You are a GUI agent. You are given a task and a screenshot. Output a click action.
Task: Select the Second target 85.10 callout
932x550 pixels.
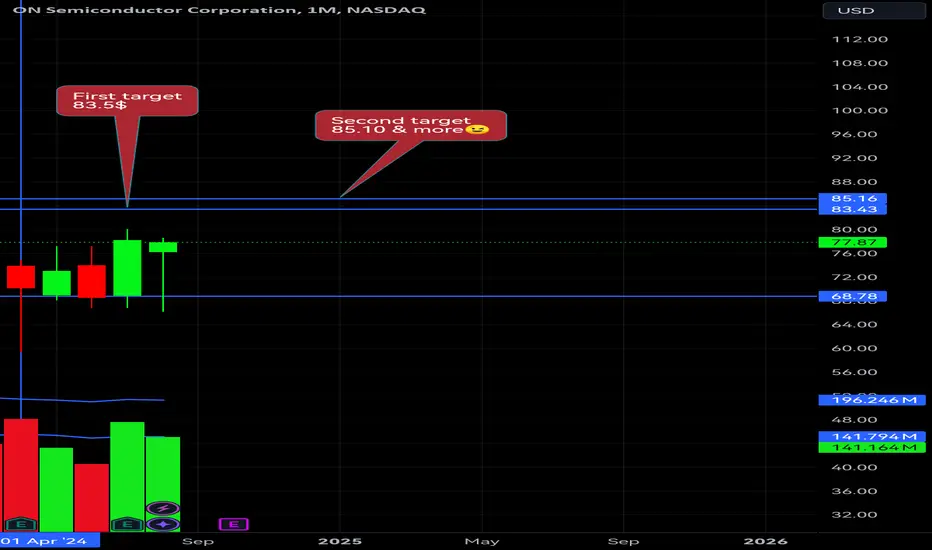click(411, 125)
